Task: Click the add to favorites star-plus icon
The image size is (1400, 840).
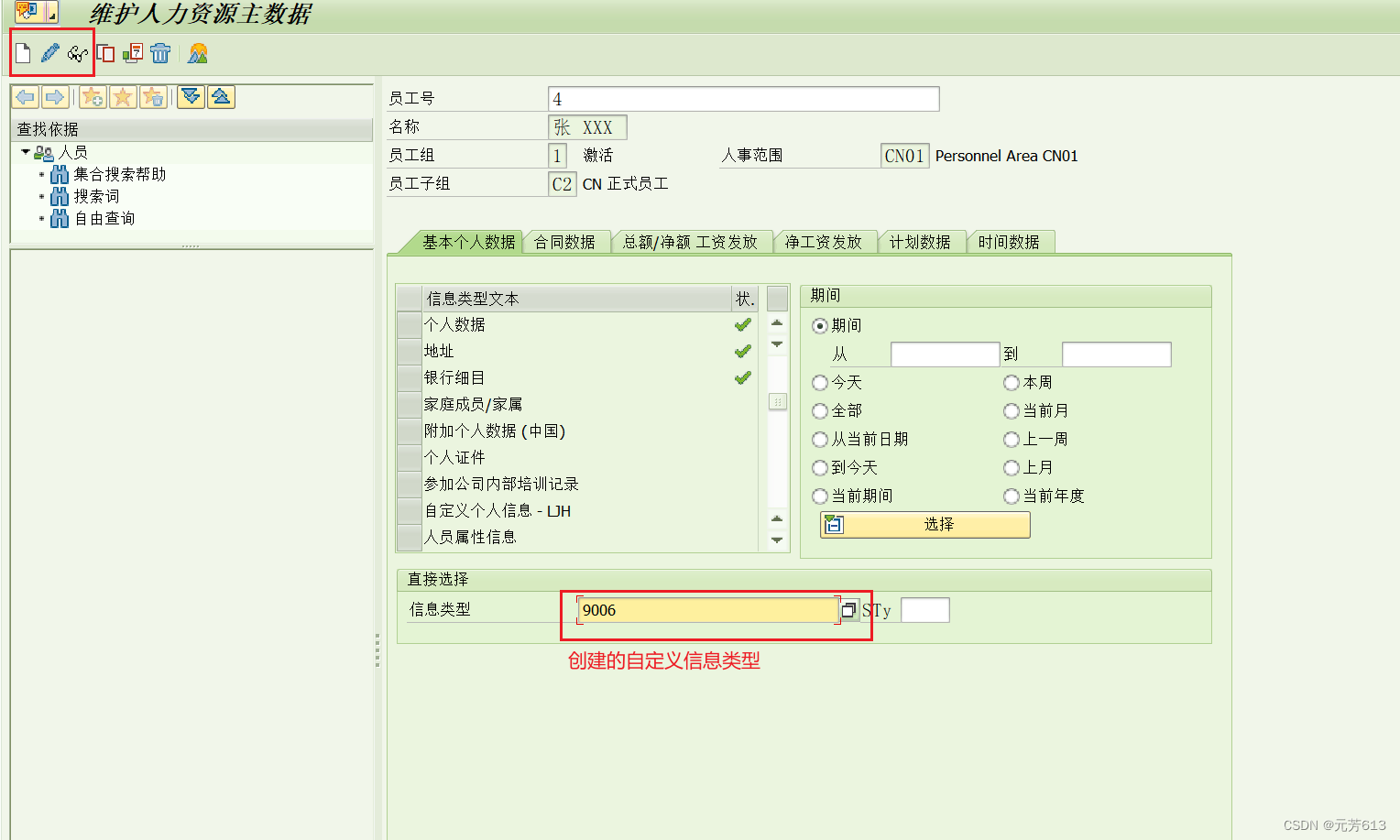Action: tap(93, 97)
